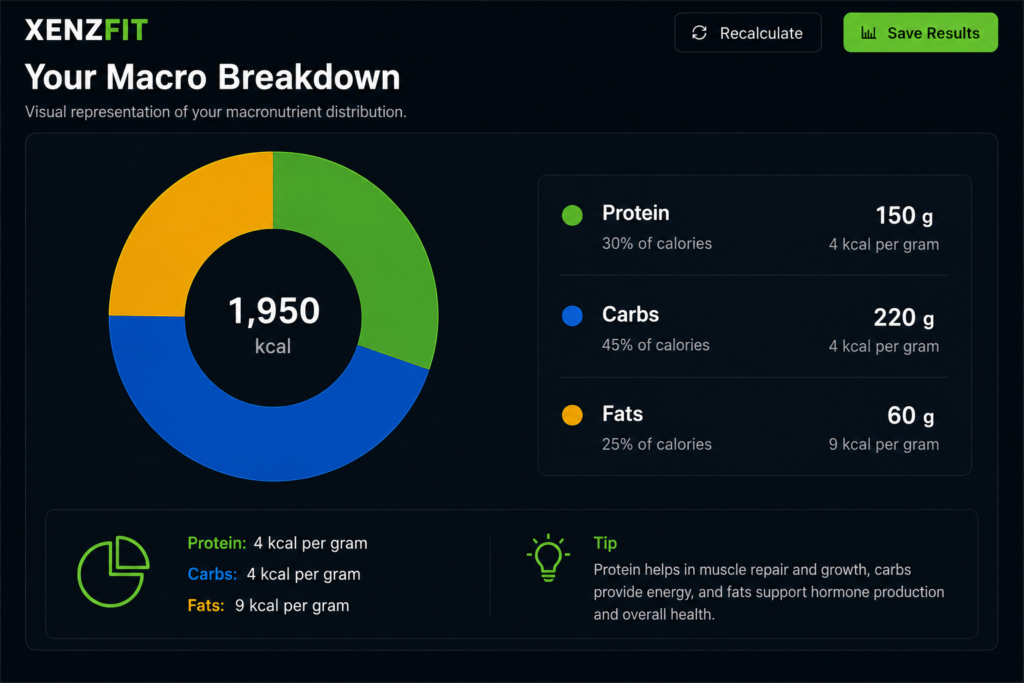Viewport: 1024px width, 683px height.
Task: Click the Recalculate button
Action: click(x=748, y=33)
